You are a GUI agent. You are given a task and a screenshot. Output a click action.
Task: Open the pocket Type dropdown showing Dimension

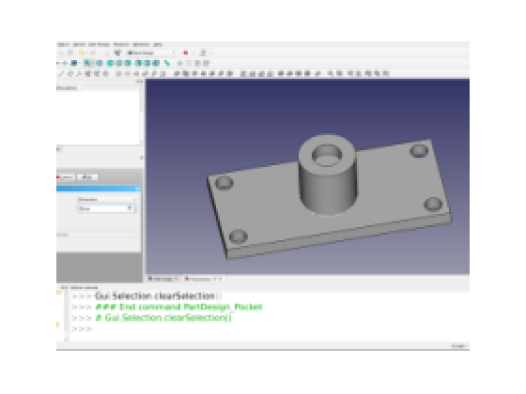(107, 200)
